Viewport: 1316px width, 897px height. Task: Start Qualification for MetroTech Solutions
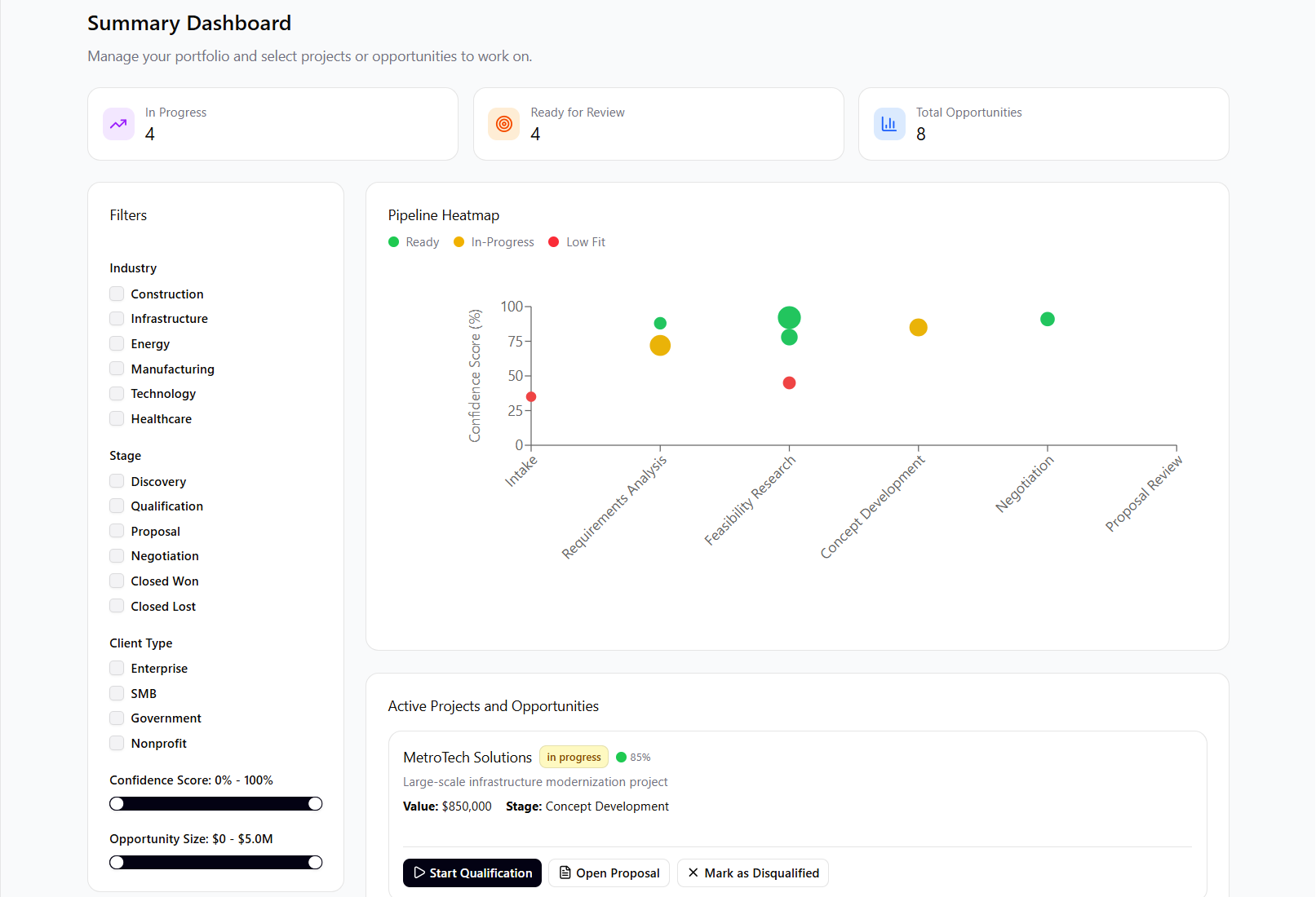pos(472,873)
